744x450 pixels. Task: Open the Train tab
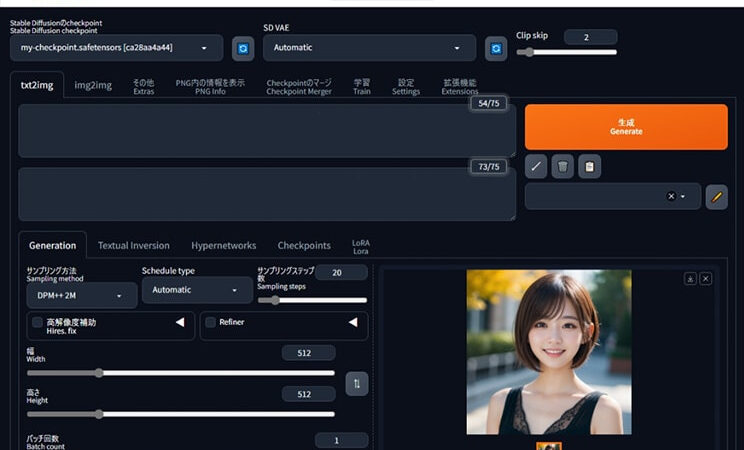pos(362,87)
